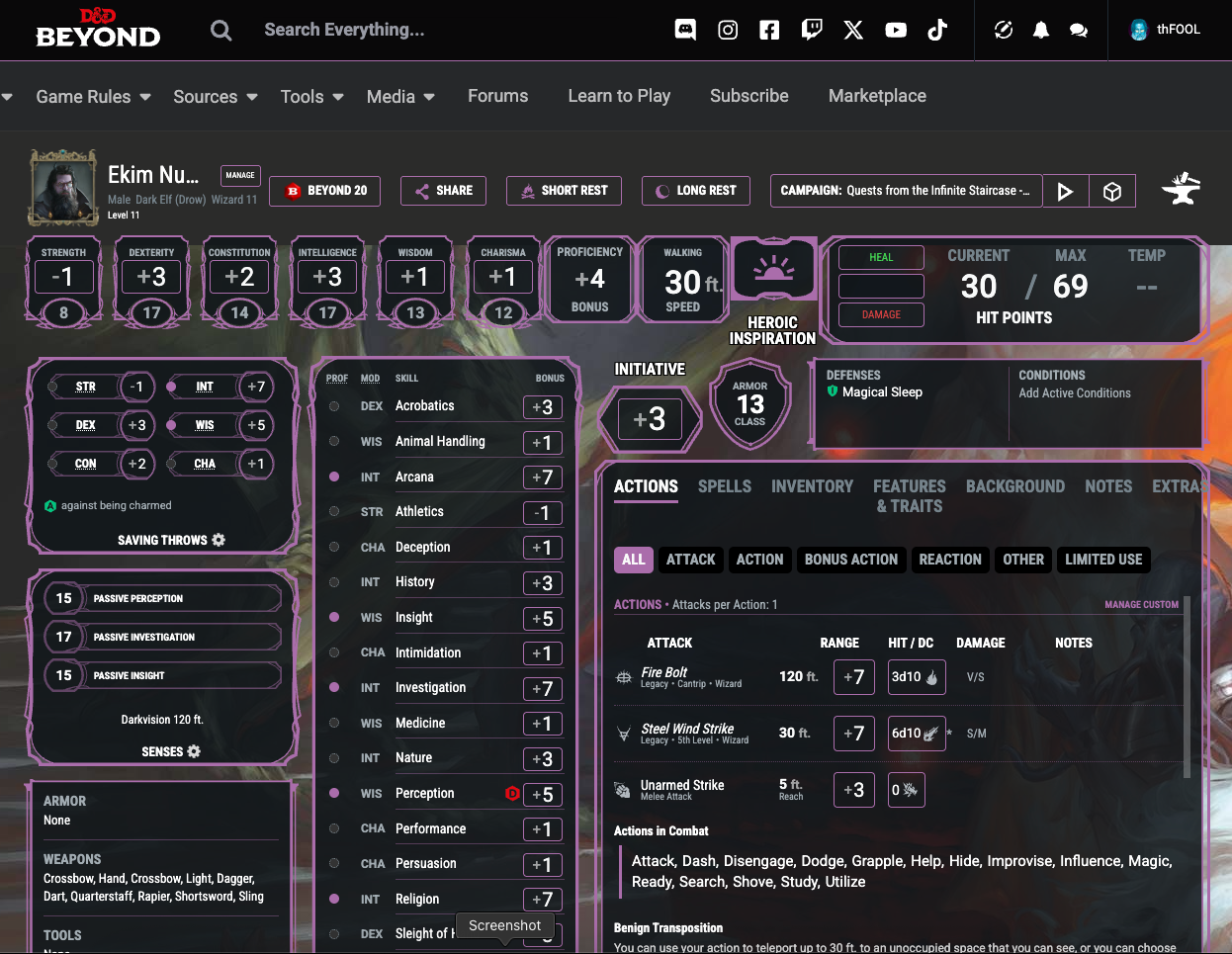Open the Manage Custom actions link
Screen dimensions: 1232x954
click(x=1142, y=604)
